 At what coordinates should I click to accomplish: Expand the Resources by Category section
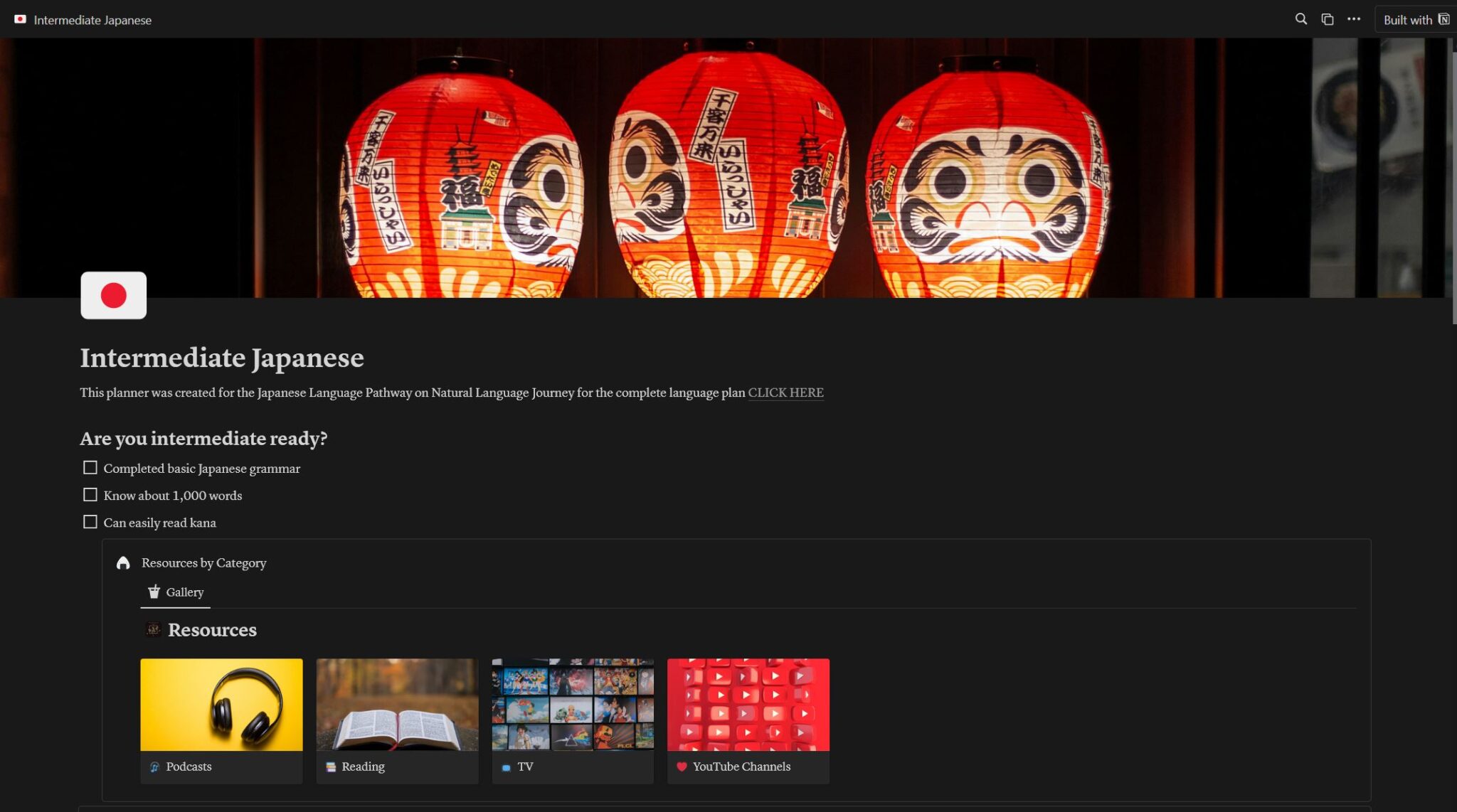coord(204,562)
